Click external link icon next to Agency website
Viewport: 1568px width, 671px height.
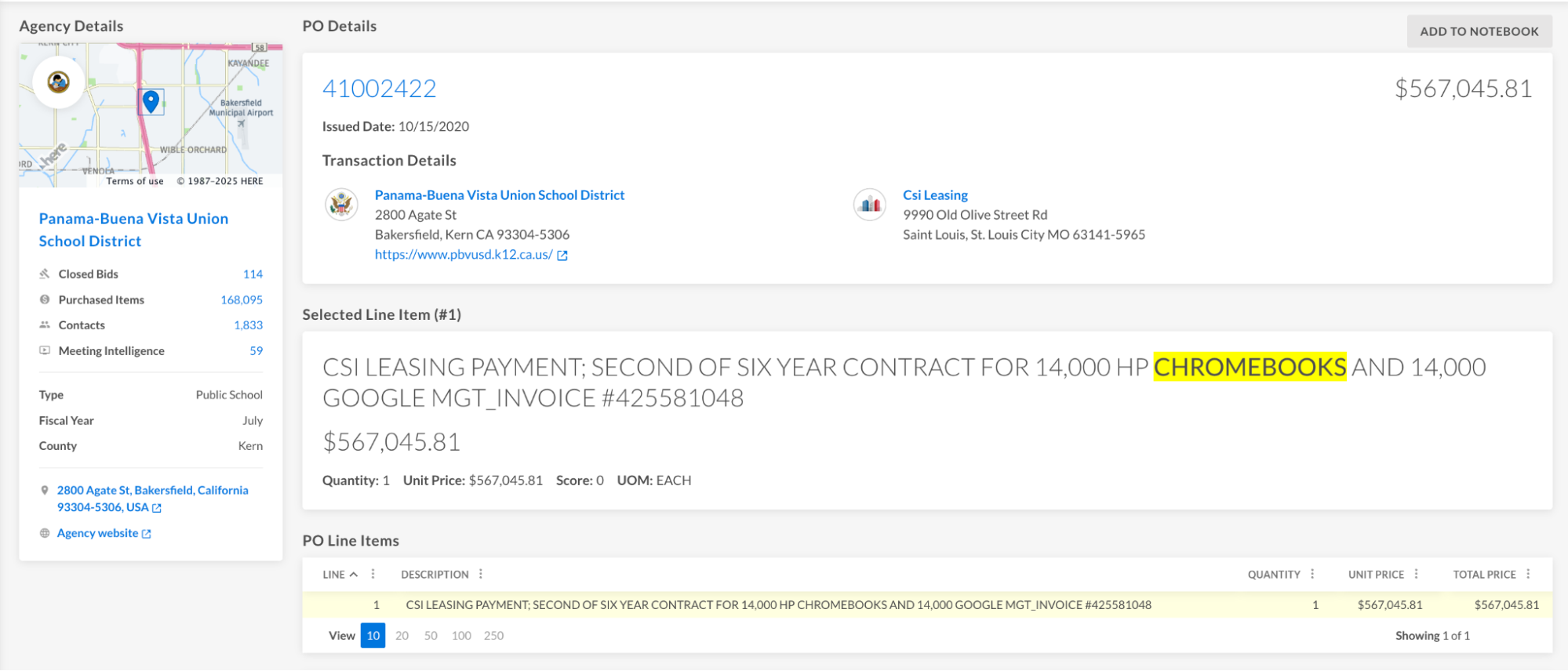tap(147, 534)
